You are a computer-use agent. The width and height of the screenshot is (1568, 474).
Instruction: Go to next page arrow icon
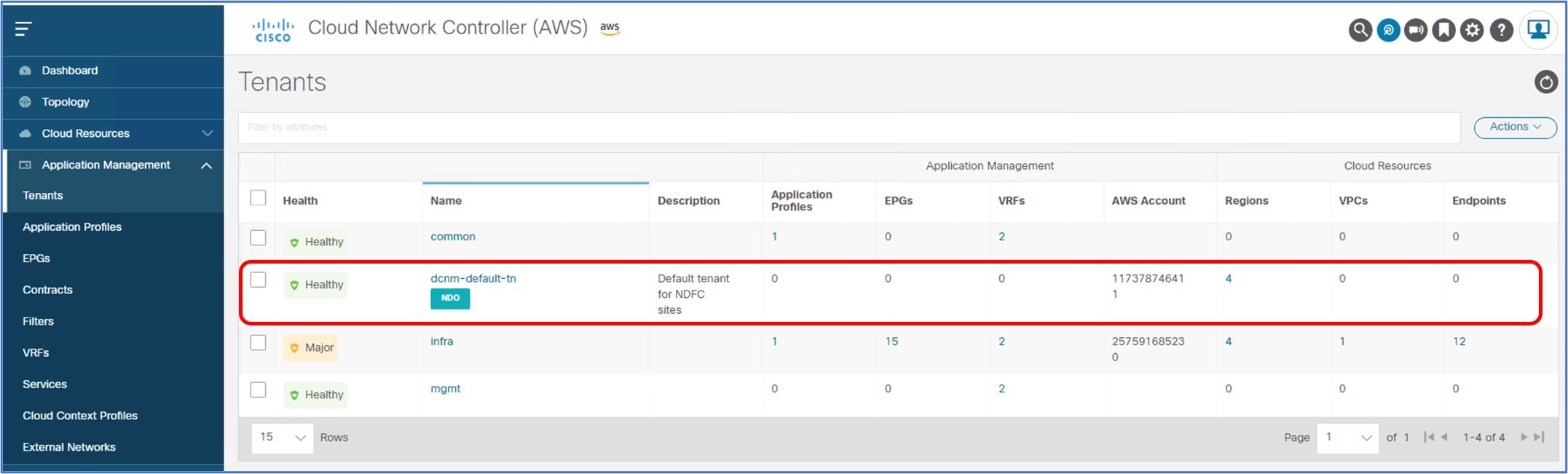1524,437
